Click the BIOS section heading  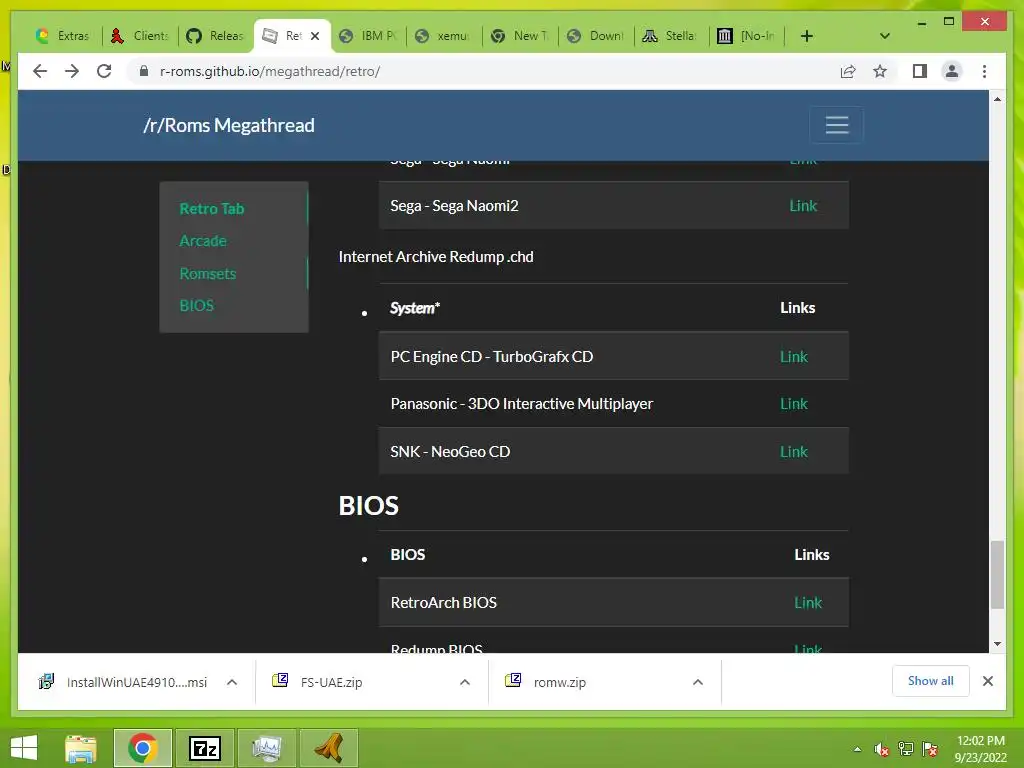tap(368, 505)
